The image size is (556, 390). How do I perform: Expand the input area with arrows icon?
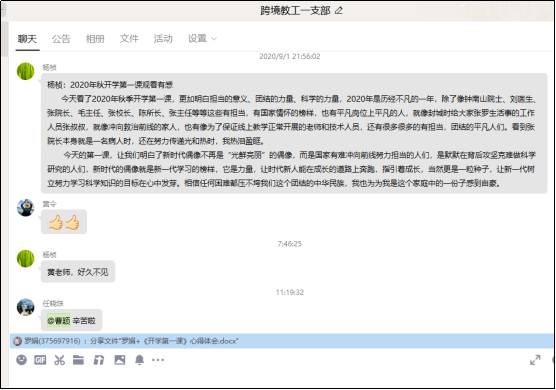[x=535, y=360]
